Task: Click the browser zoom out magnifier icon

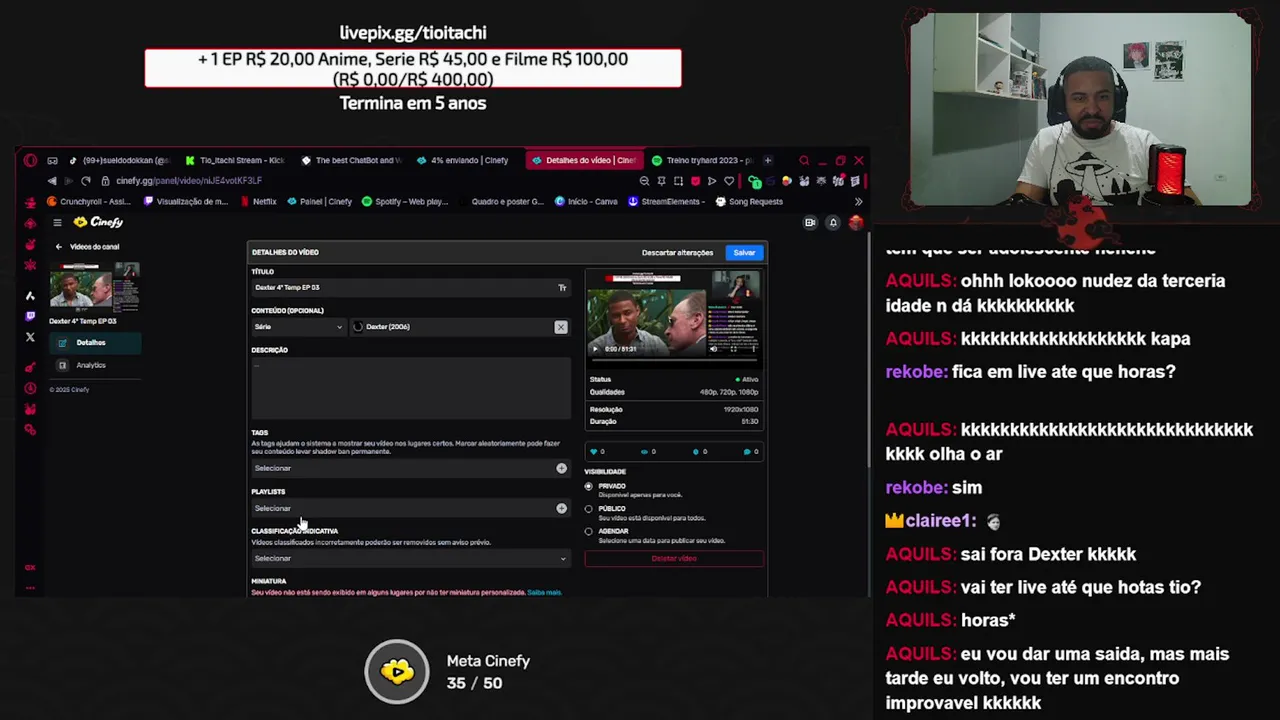Action: click(644, 181)
